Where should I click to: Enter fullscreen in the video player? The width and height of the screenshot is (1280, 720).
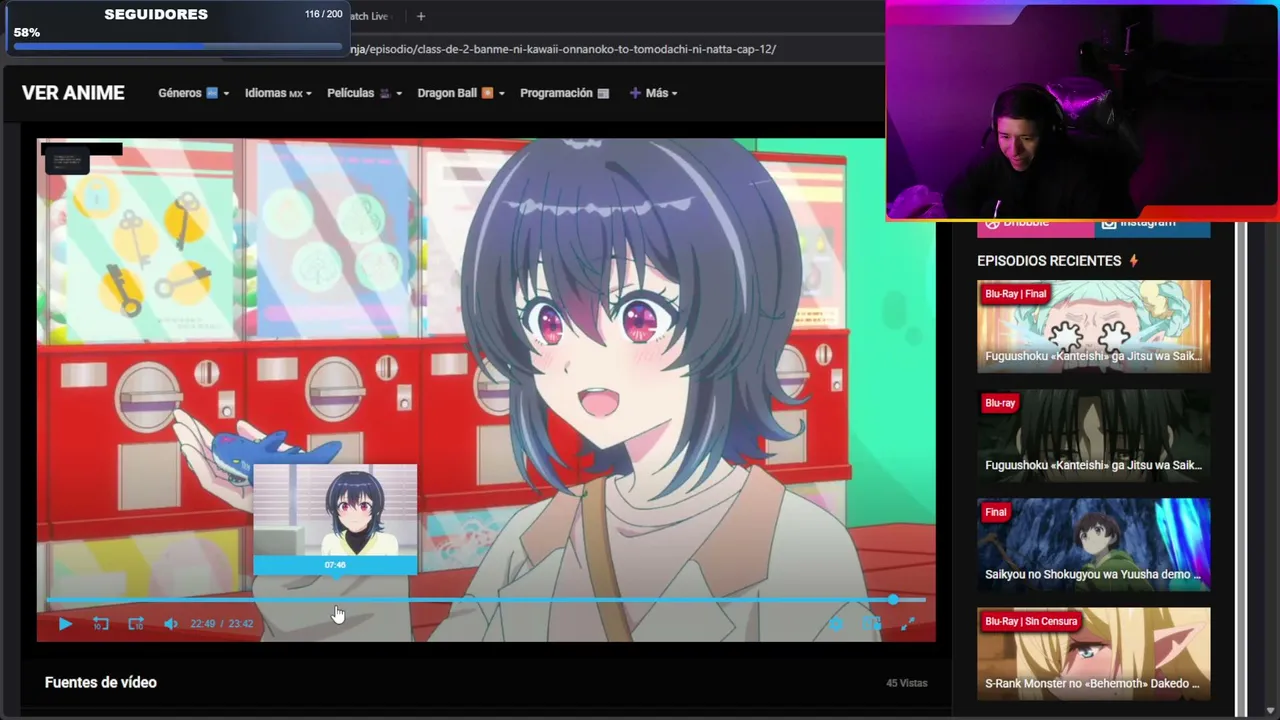(x=907, y=624)
